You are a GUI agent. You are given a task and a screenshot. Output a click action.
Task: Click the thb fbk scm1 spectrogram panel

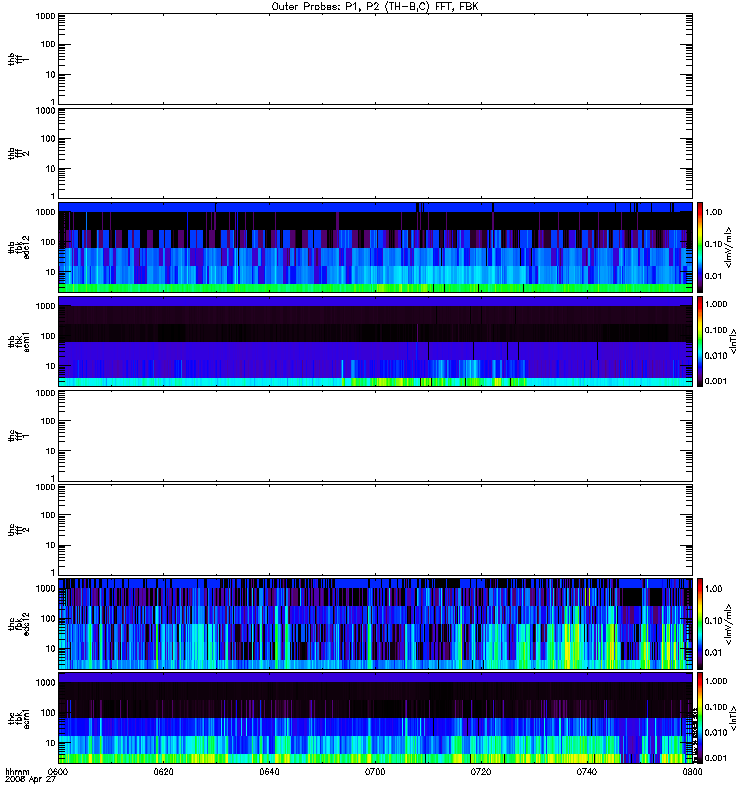[x=375, y=342]
